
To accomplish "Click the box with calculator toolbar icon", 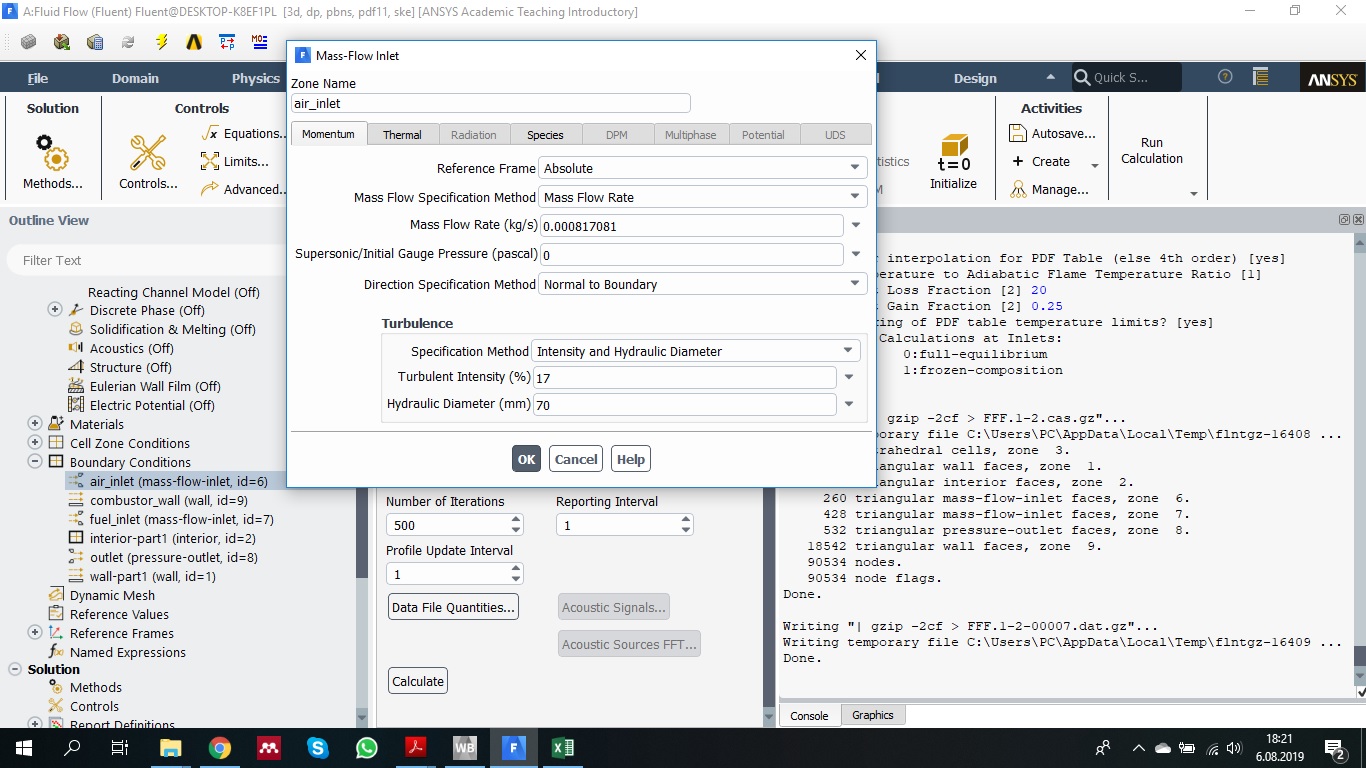I will pyautogui.click(x=95, y=42).
